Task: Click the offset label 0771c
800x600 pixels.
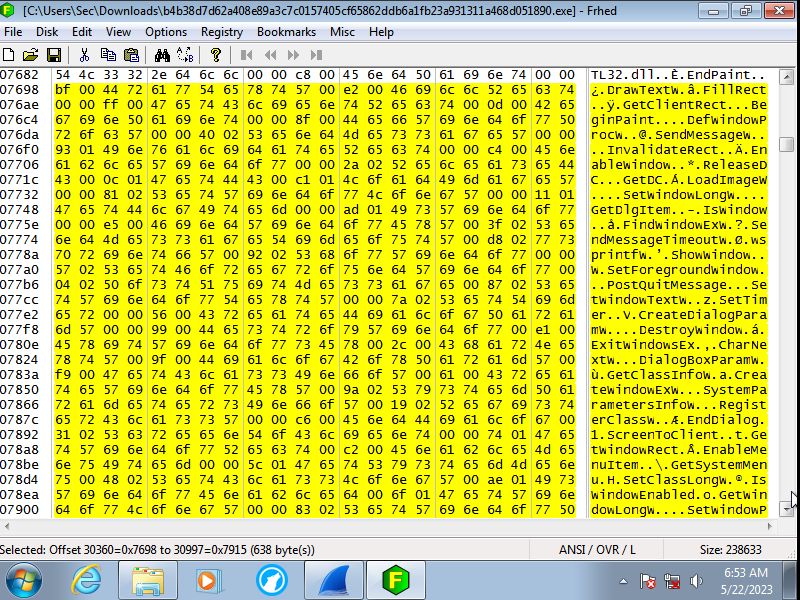Action: pyautogui.click(x=19, y=180)
